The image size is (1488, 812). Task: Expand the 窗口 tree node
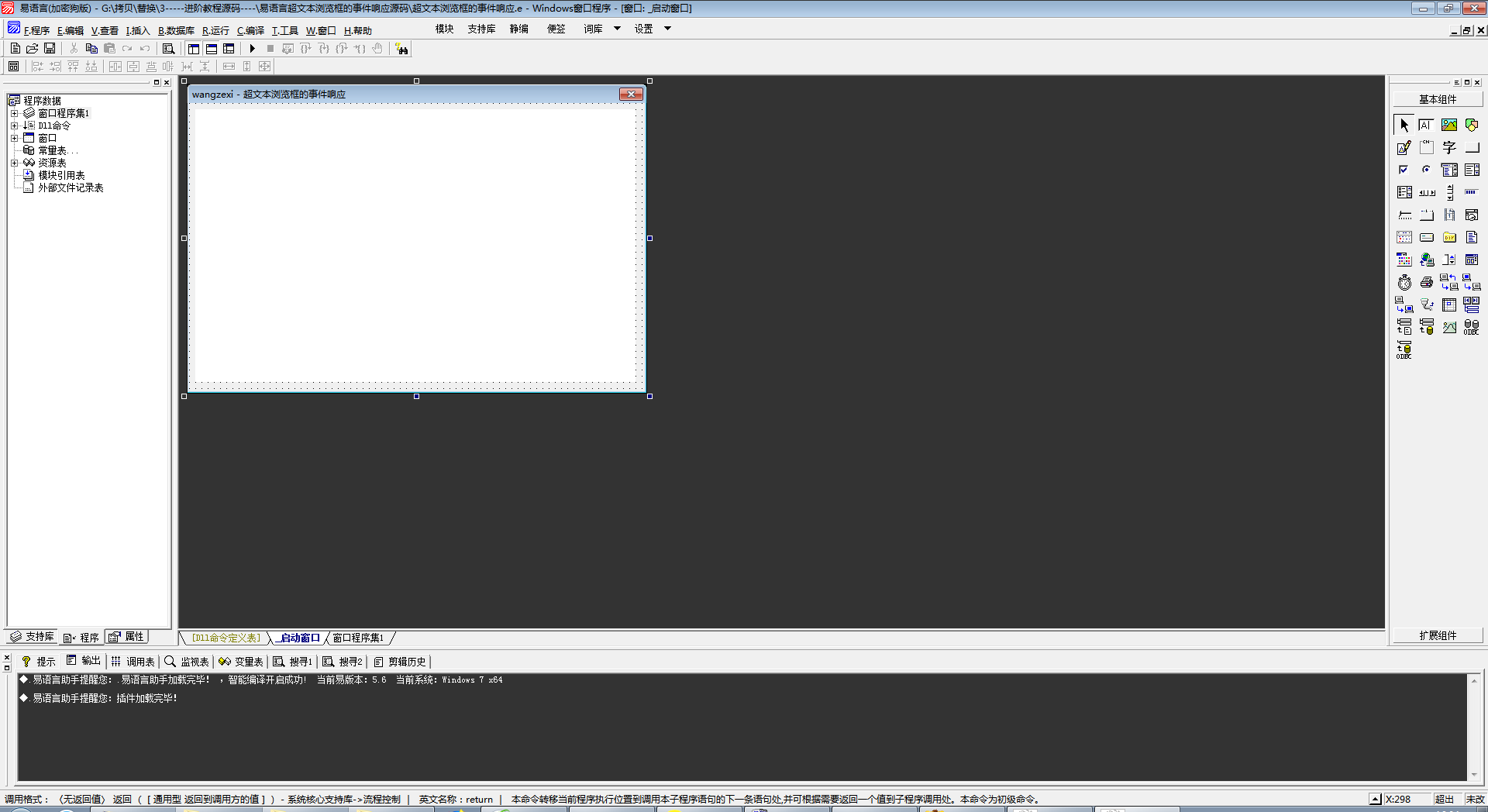pyautogui.click(x=14, y=138)
